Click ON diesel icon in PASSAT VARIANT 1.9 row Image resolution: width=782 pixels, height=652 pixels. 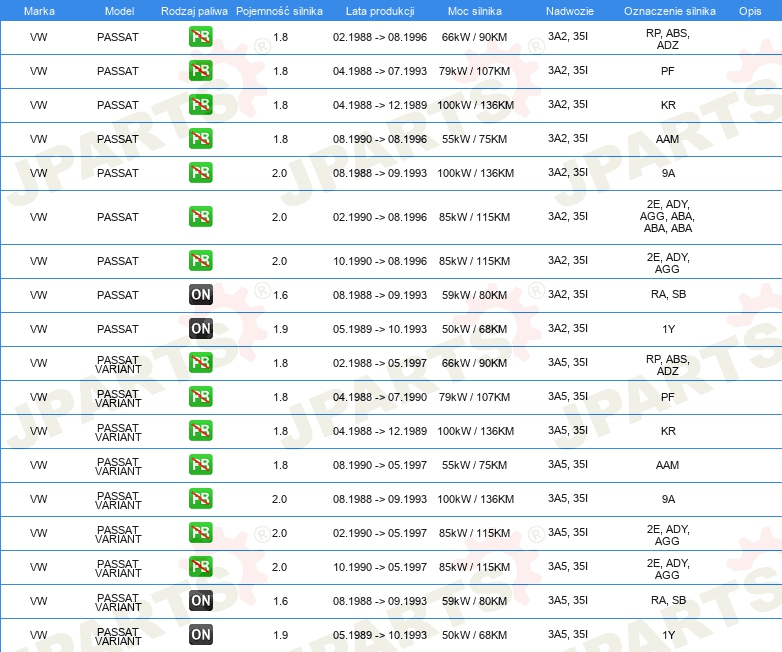[x=200, y=634]
